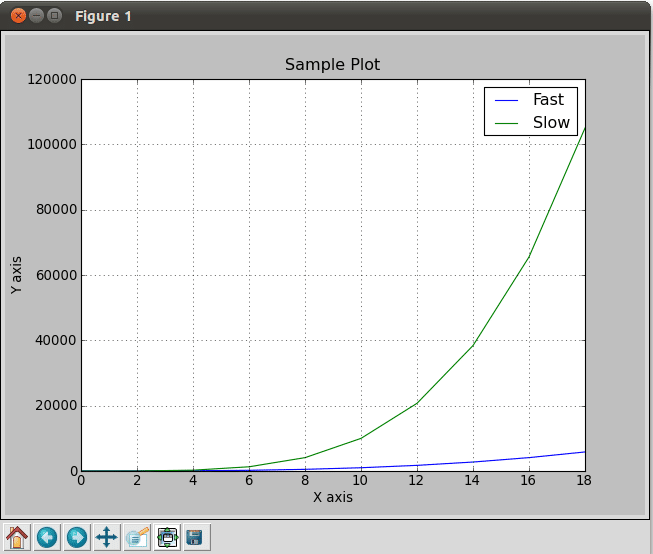This screenshot has height=554, width=653.
Task: Click the Y axis label
Action: pos(16,274)
